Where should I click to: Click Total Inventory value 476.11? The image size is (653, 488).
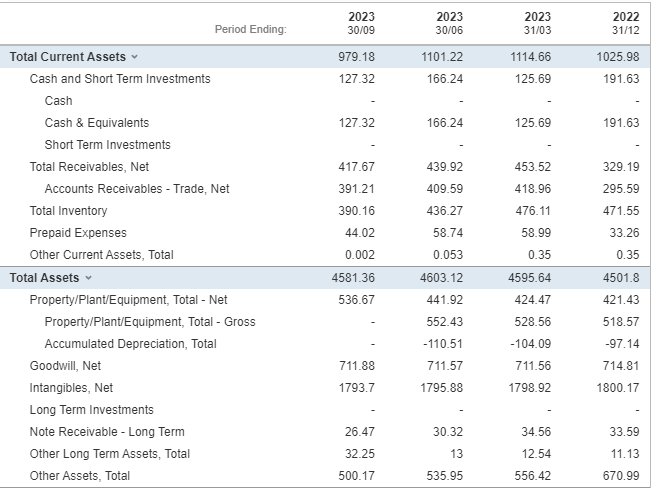click(533, 211)
